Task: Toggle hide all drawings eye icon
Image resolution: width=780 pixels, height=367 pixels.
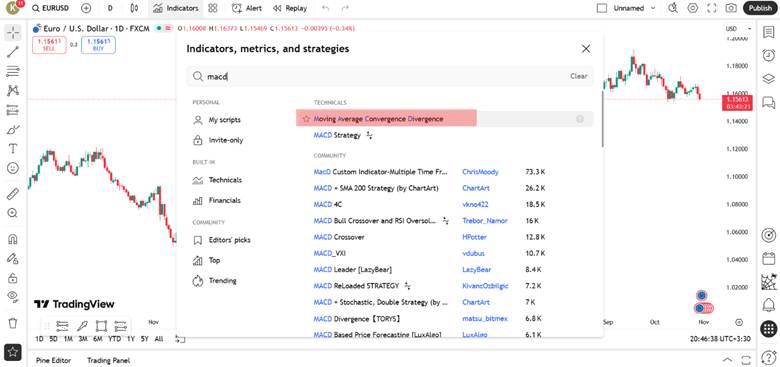Action: tap(13, 297)
